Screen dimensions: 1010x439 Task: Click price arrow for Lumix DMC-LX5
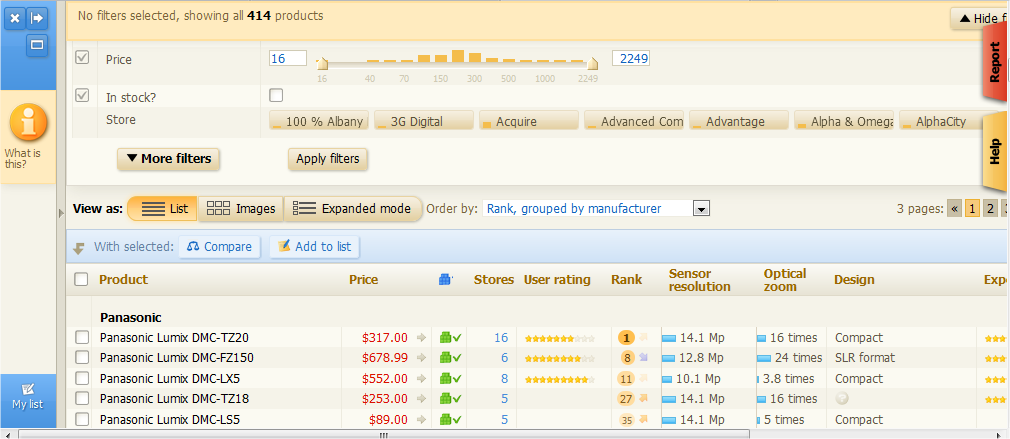coord(421,378)
